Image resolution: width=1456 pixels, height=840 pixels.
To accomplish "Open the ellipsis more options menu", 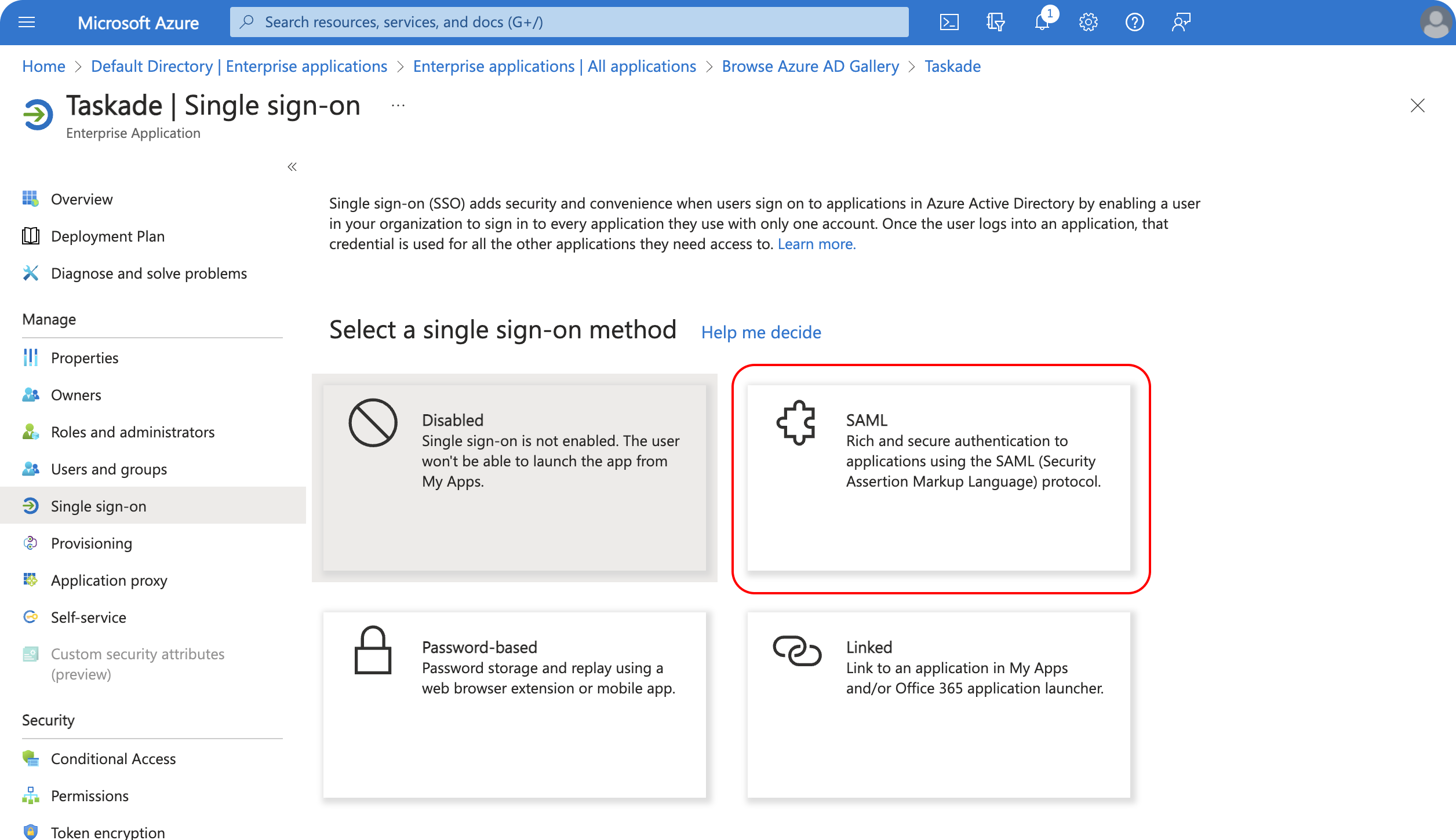I will (398, 106).
